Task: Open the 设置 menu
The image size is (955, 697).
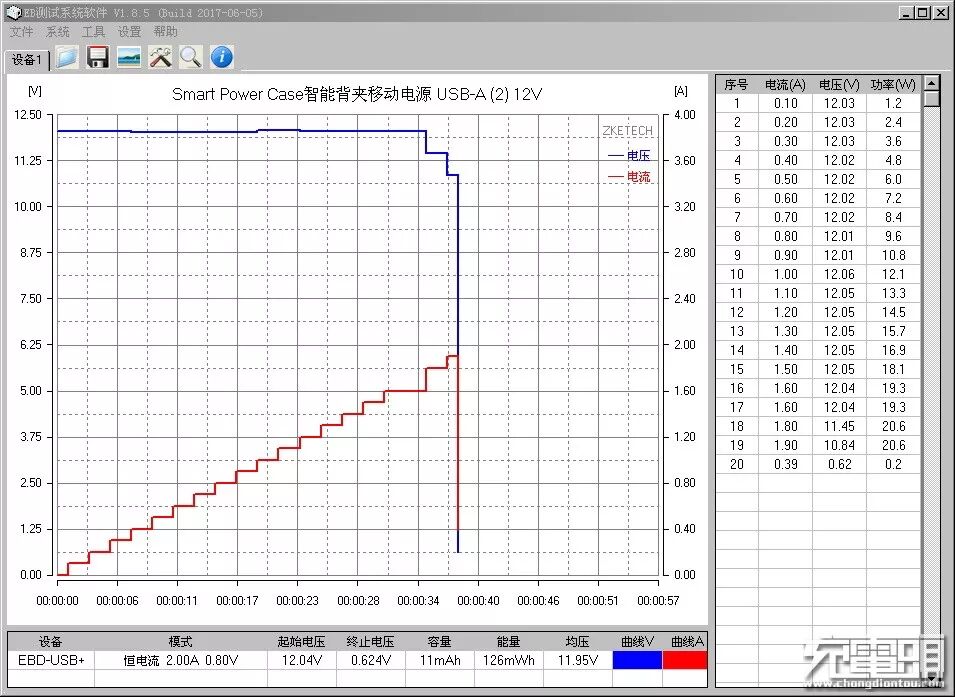Action: coord(129,32)
